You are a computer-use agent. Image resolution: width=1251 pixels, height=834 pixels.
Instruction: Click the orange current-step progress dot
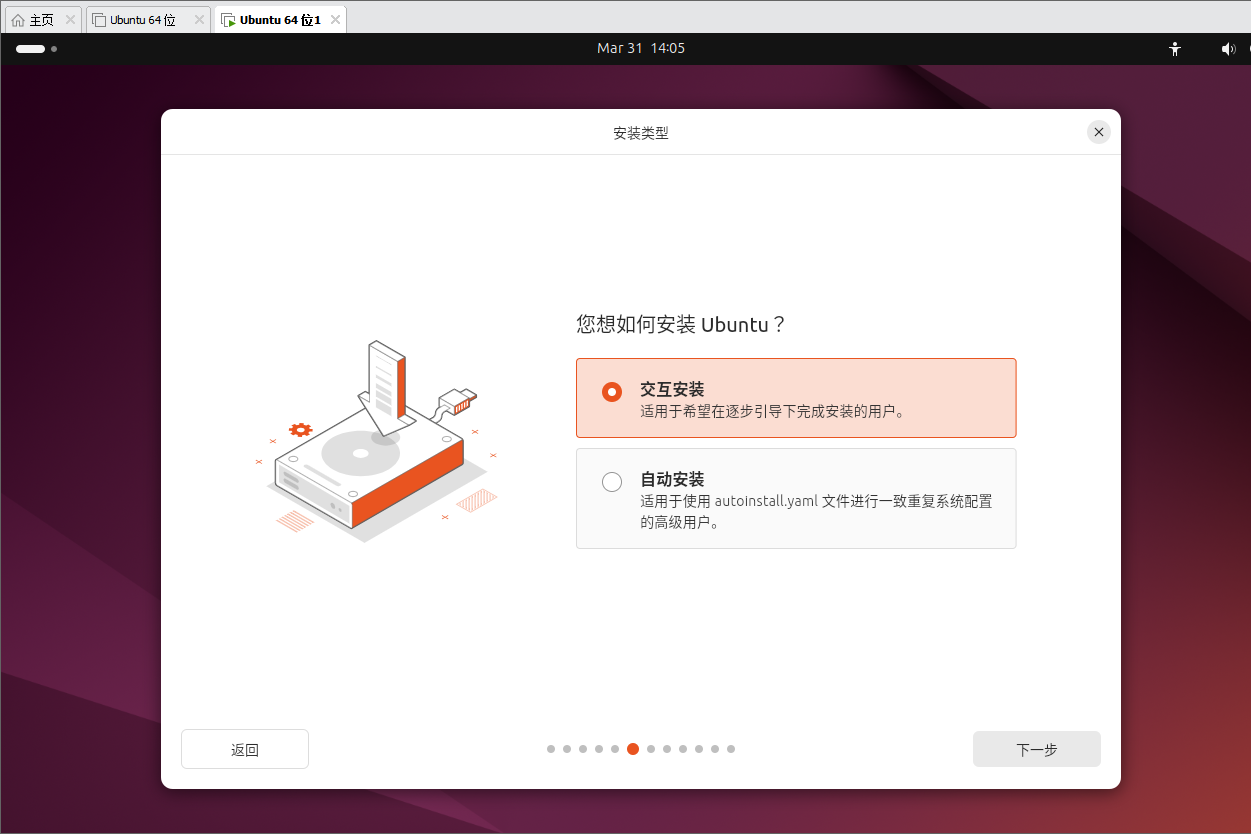tap(633, 749)
